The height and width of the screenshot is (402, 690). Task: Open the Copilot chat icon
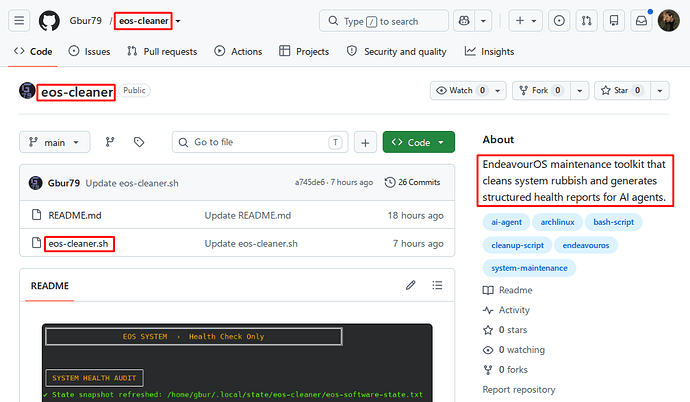click(464, 21)
